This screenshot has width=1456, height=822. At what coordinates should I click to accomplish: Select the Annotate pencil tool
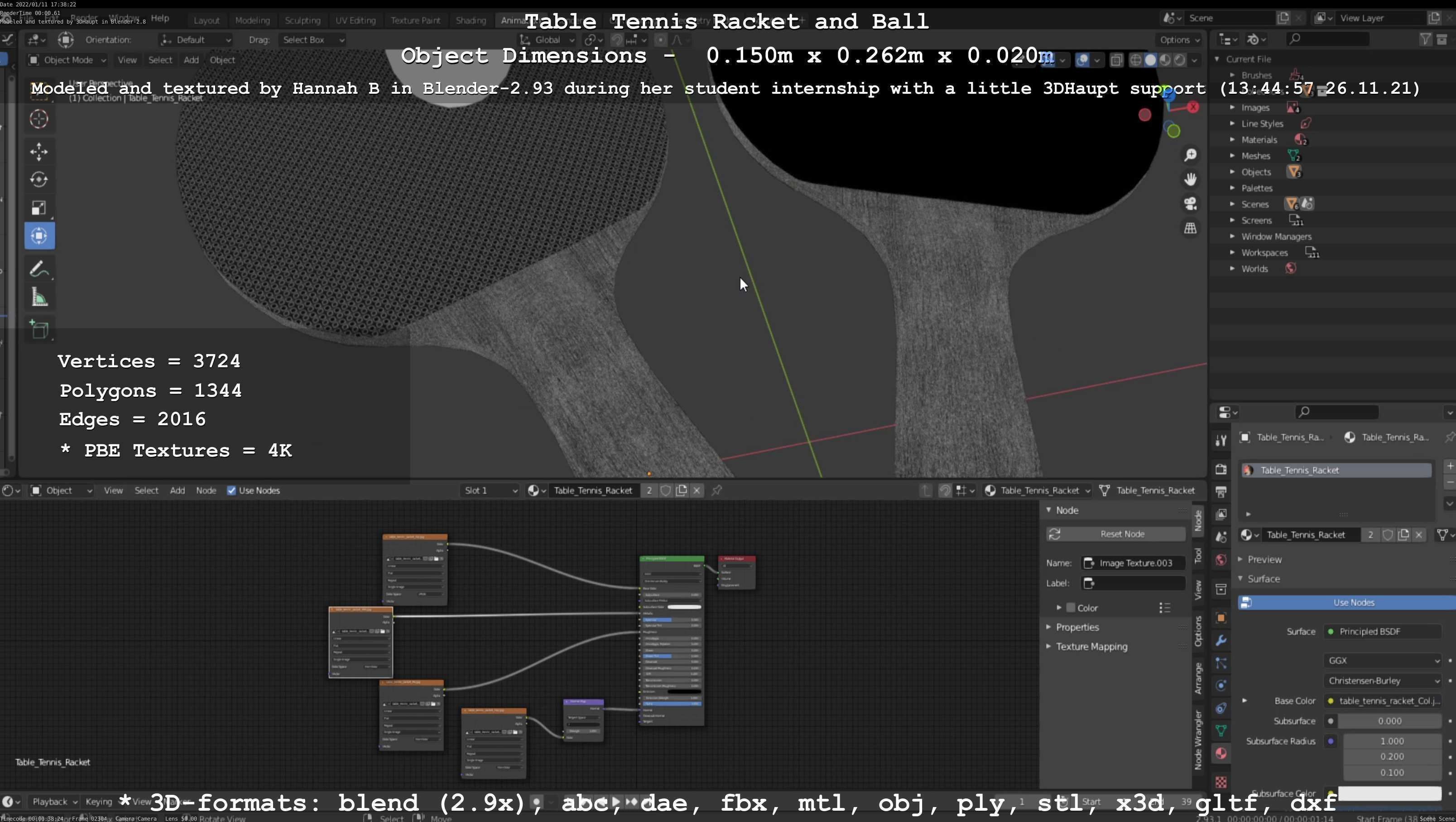39,269
